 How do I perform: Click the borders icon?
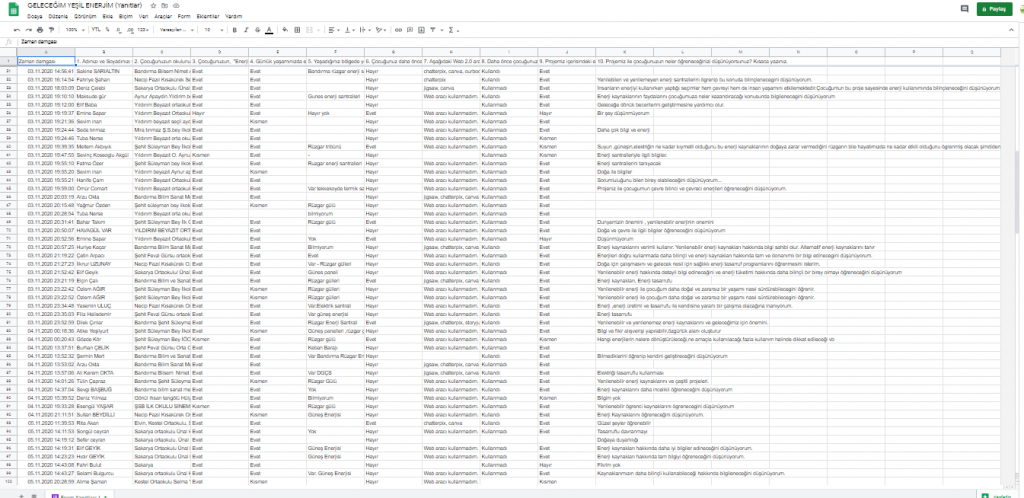pyautogui.click(x=297, y=30)
